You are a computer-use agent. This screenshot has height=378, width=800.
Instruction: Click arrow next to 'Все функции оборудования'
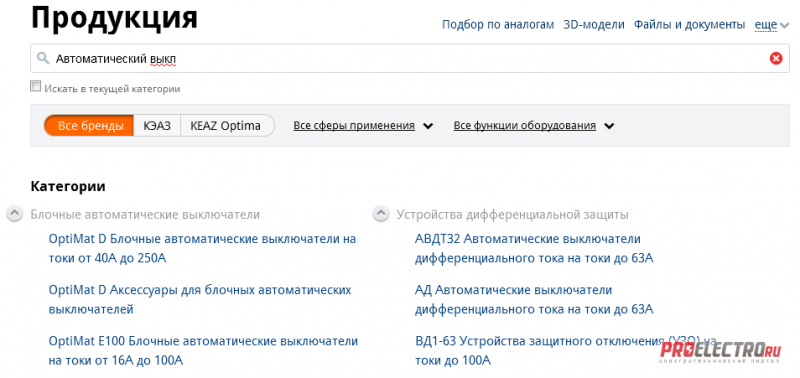(x=609, y=126)
